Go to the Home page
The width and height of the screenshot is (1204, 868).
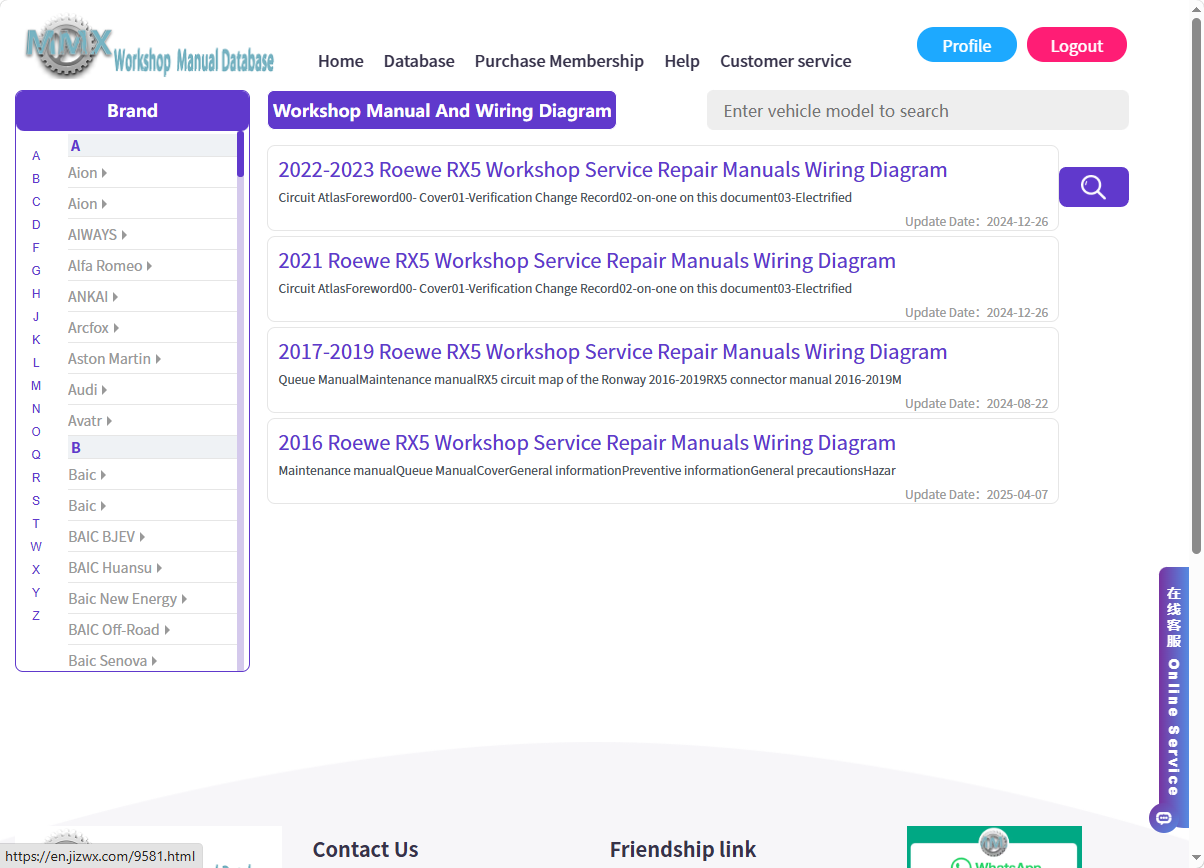tap(341, 61)
